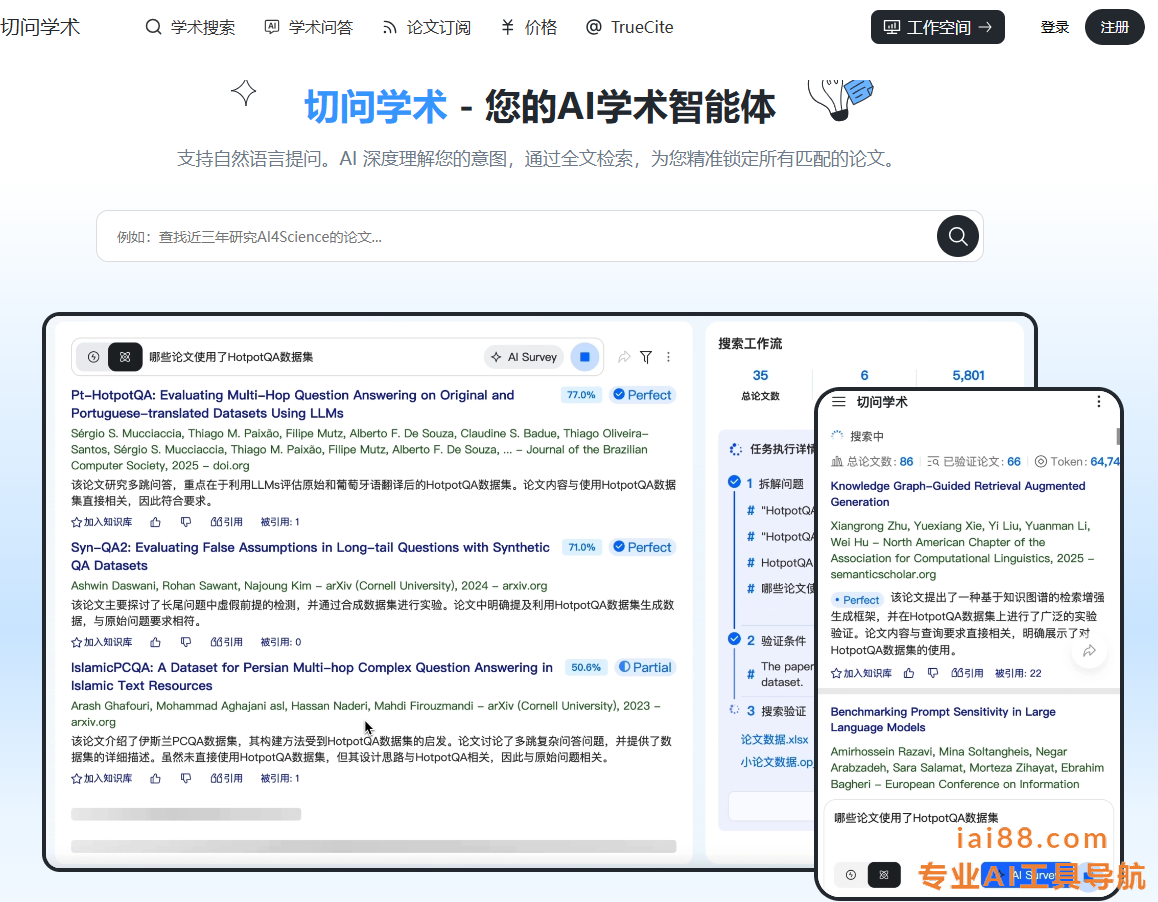The image size is (1158, 902).
Task: Open three-dot more menu beside the filter icon
Action: (x=669, y=357)
